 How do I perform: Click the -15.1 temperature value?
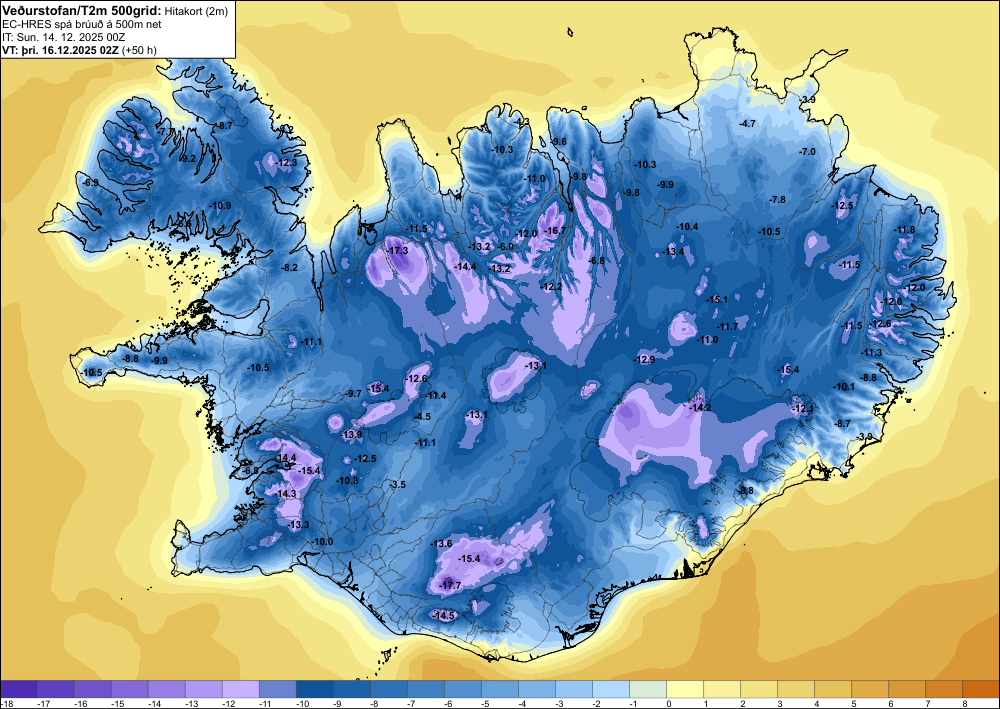tap(717, 300)
